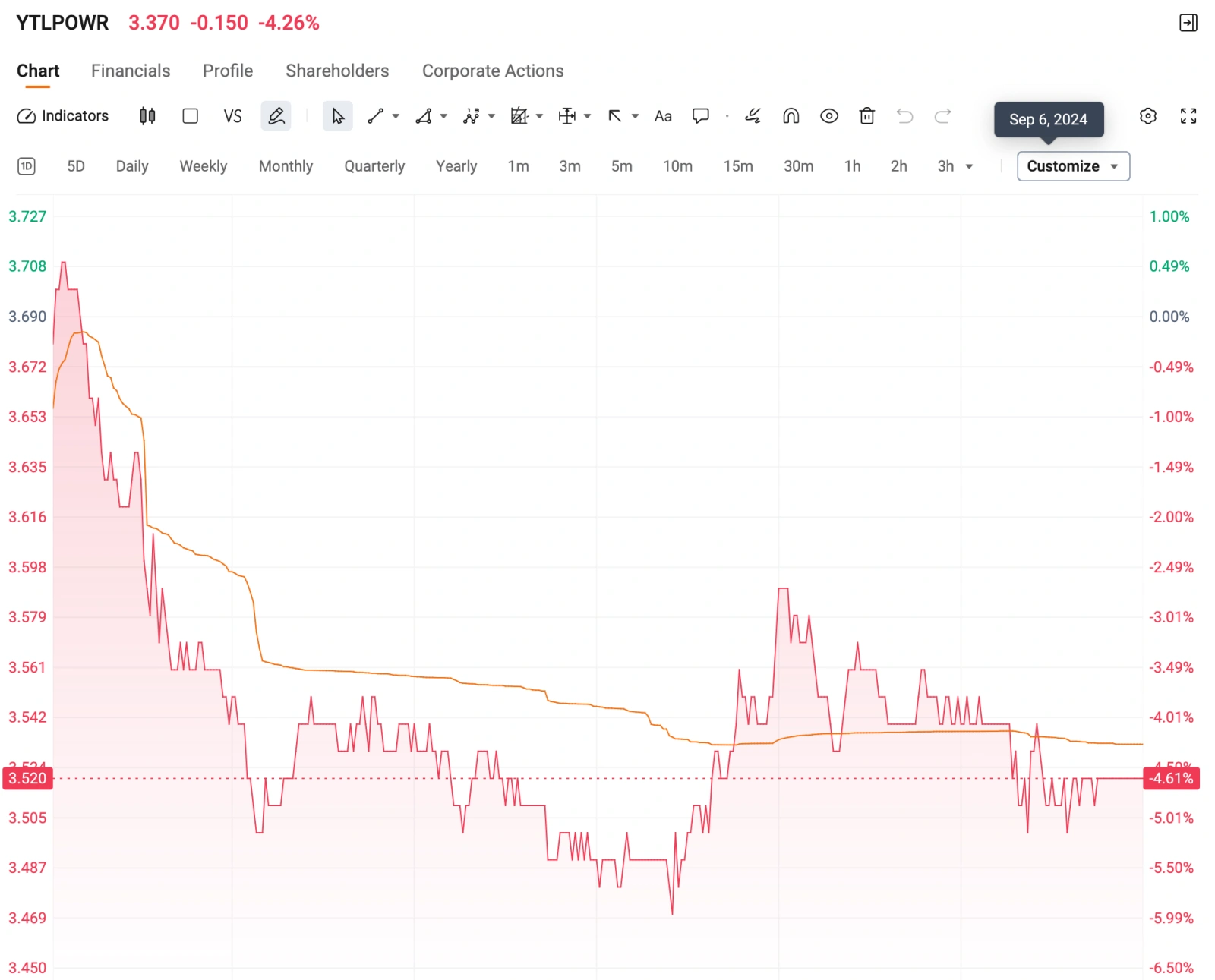
Task: Expand the measure tool dropdown arrow
Action: 587,116
